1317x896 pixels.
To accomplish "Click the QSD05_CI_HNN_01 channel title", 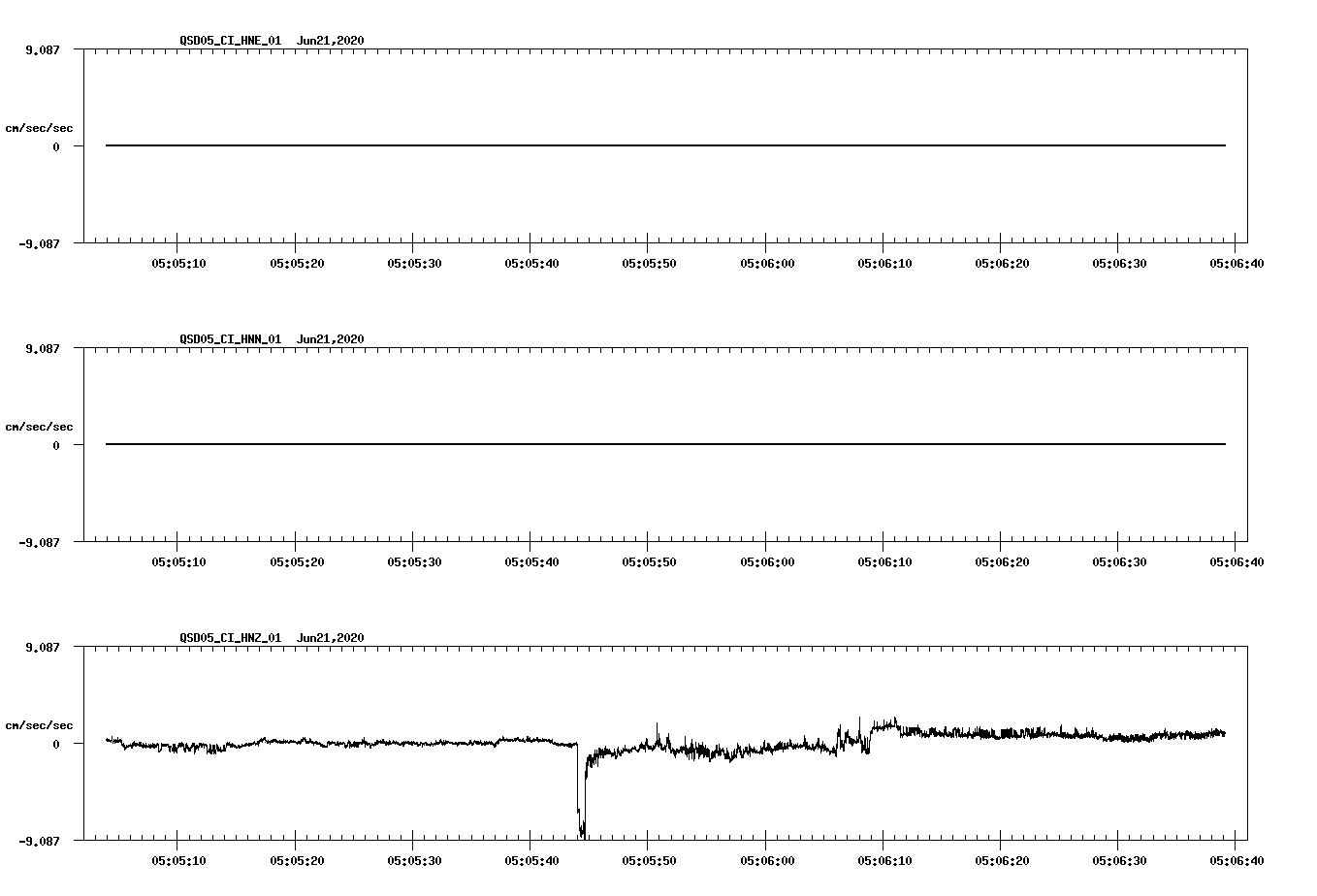I will click(231, 339).
